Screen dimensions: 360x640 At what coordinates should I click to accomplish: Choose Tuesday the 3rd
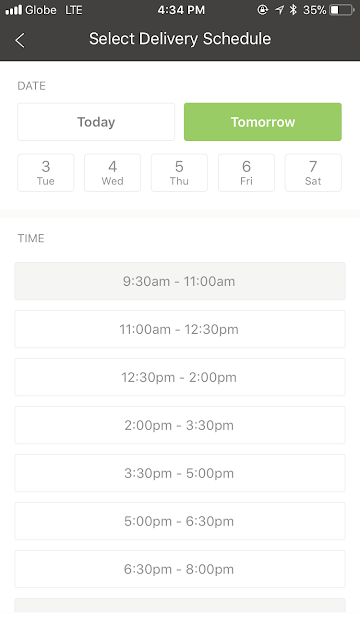(46, 173)
